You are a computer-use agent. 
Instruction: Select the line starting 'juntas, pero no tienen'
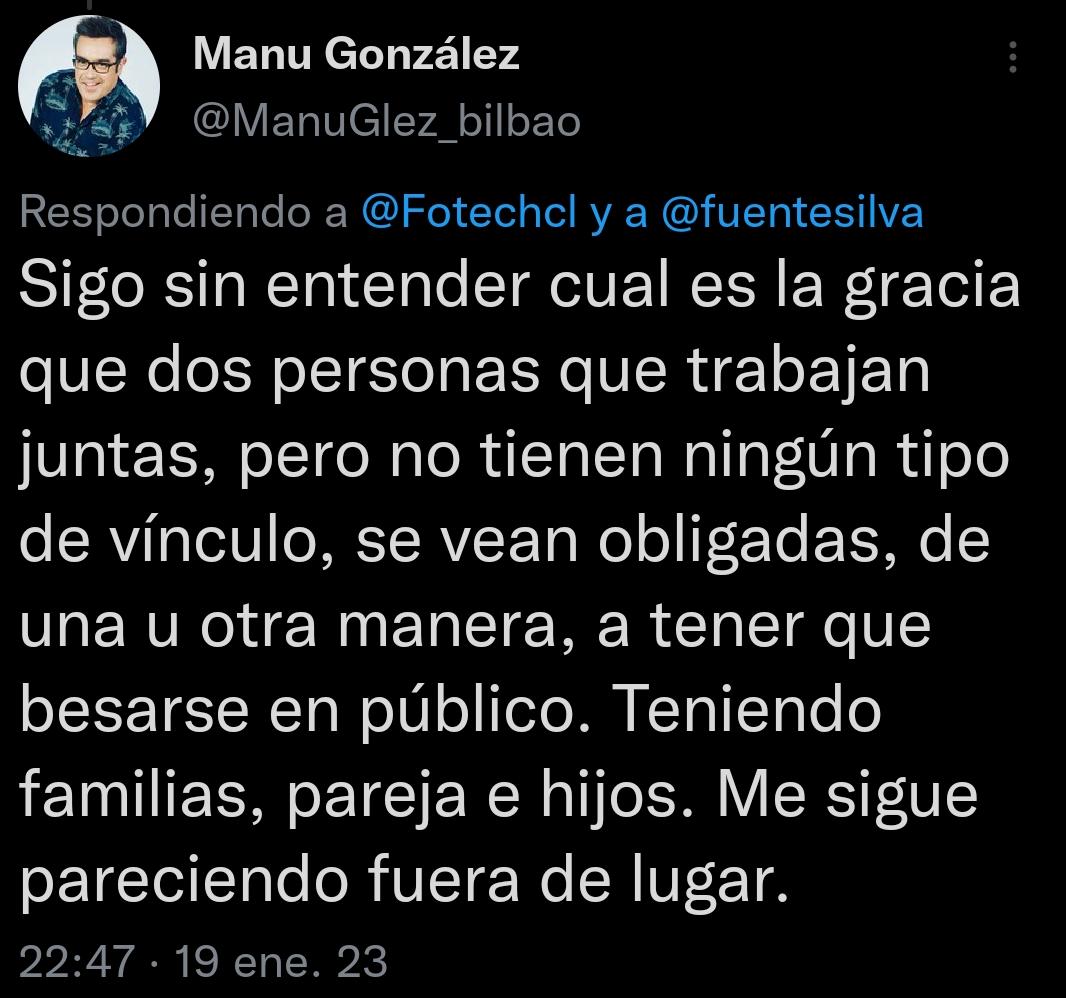tap(514, 458)
